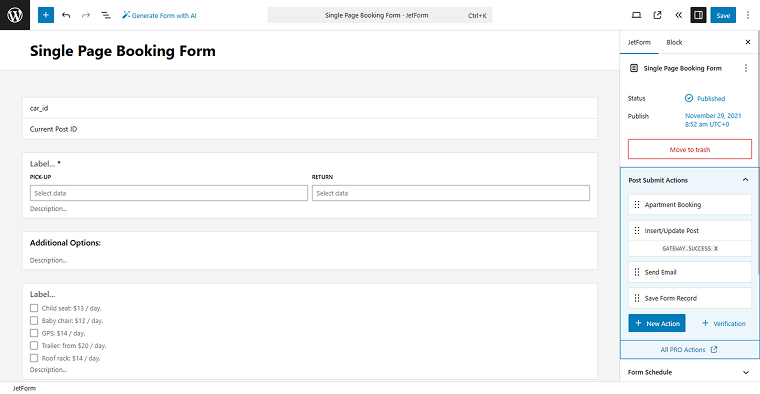Click the PICK-UP Select date field
Image resolution: width=760 pixels, height=394 pixels.
(169, 193)
